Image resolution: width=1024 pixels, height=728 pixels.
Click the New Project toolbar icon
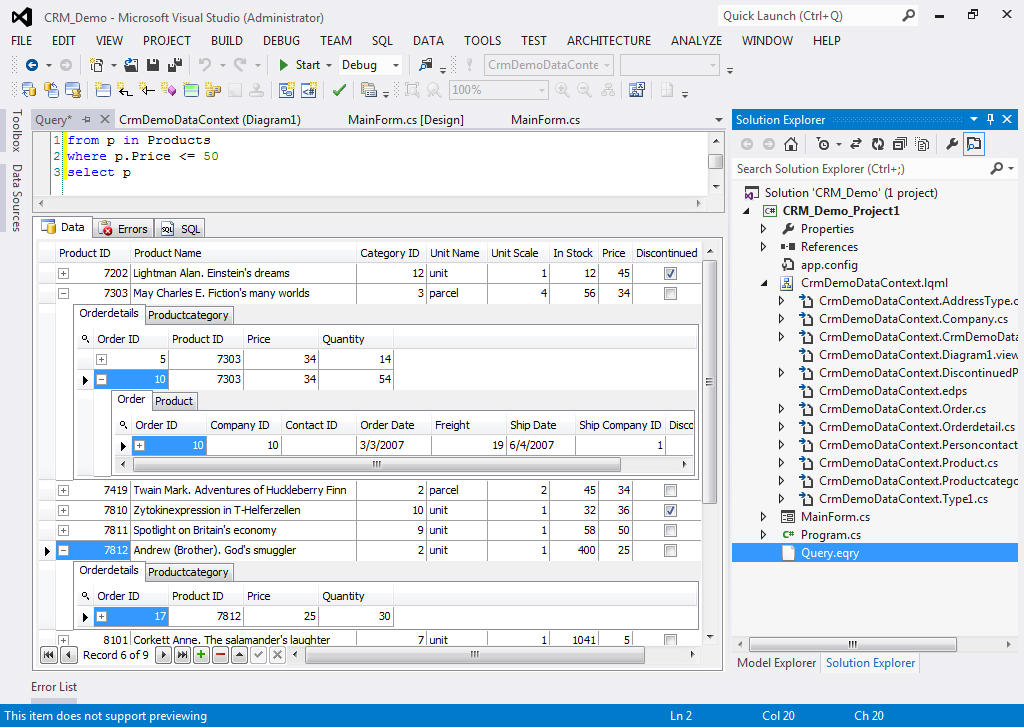(x=97, y=65)
